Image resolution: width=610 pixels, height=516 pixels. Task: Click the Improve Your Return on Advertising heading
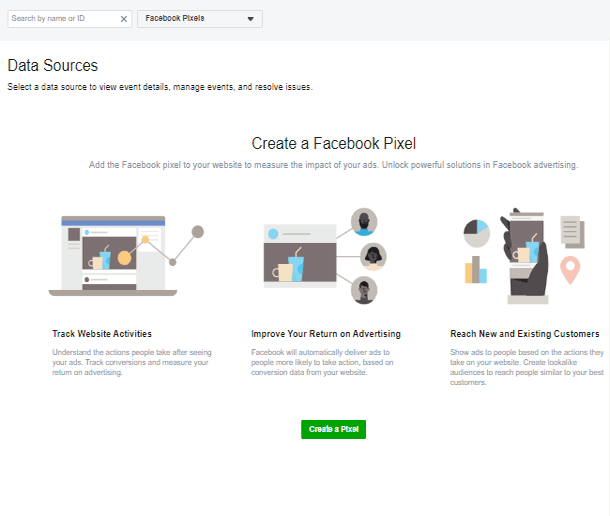point(326,333)
